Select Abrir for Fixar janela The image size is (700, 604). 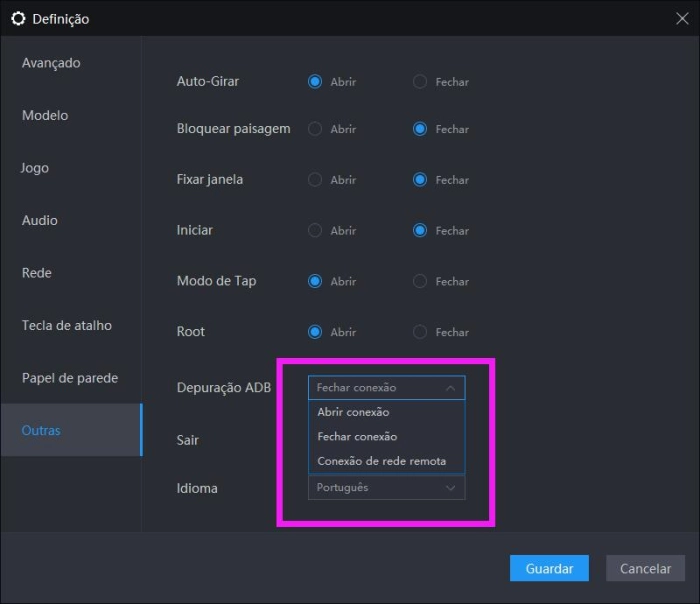(315, 180)
